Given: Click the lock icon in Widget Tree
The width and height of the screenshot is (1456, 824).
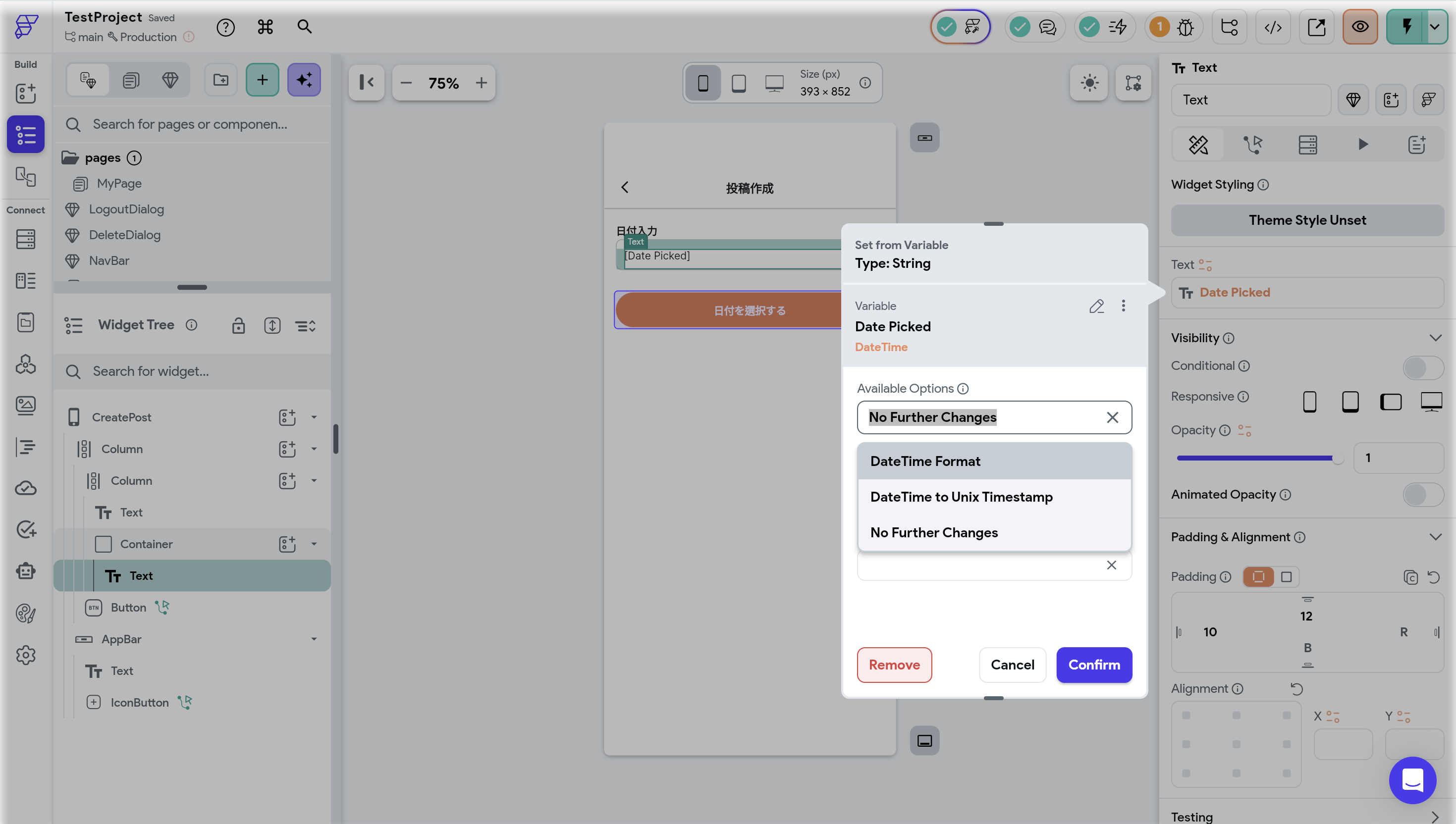Looking at the screenshot, I should pyautogui.click(x=238, y=325).
